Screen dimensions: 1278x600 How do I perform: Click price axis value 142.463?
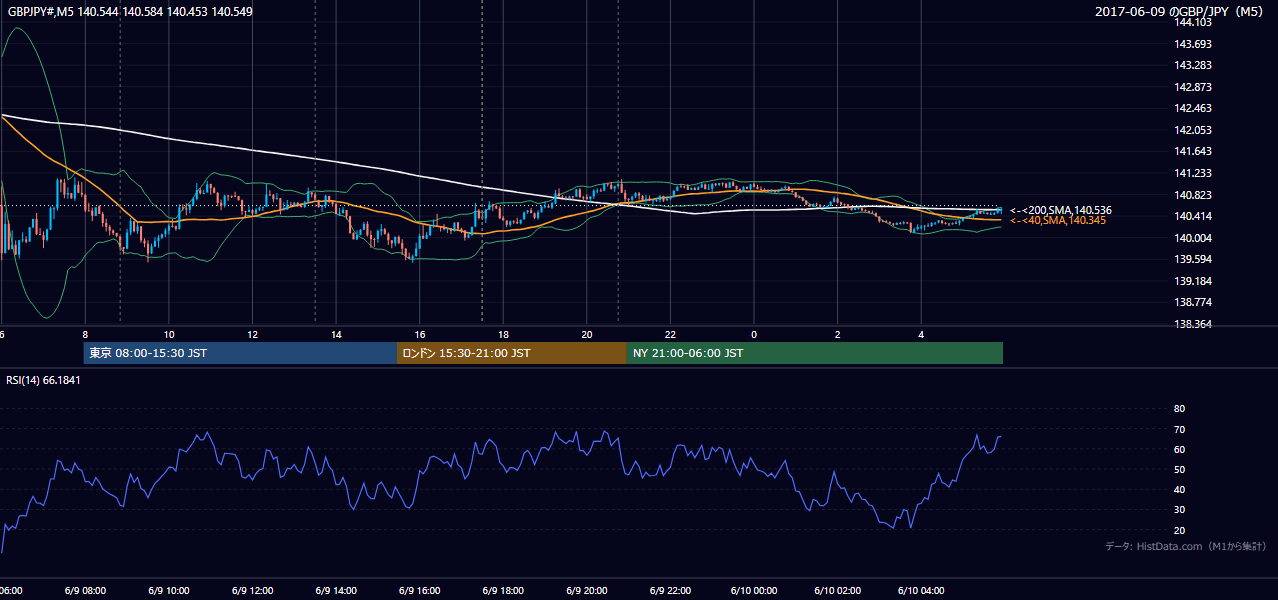pos(1194,109)
